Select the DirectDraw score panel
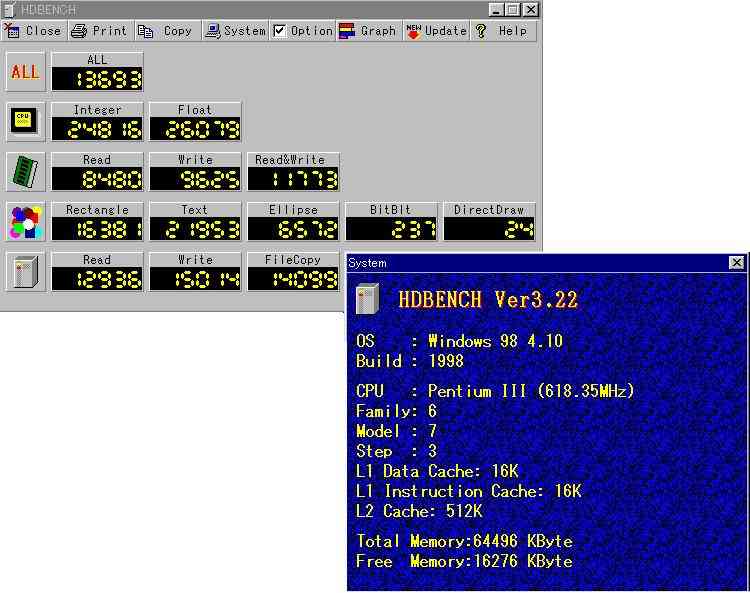The width and height of the screenshot is (750, 593). (489, 222)
